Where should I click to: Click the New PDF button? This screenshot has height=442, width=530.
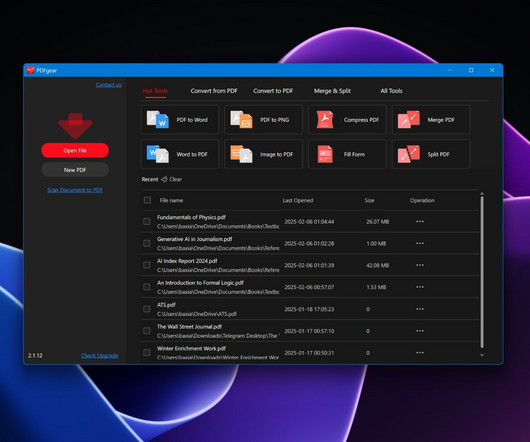click(x=75, y=170)
